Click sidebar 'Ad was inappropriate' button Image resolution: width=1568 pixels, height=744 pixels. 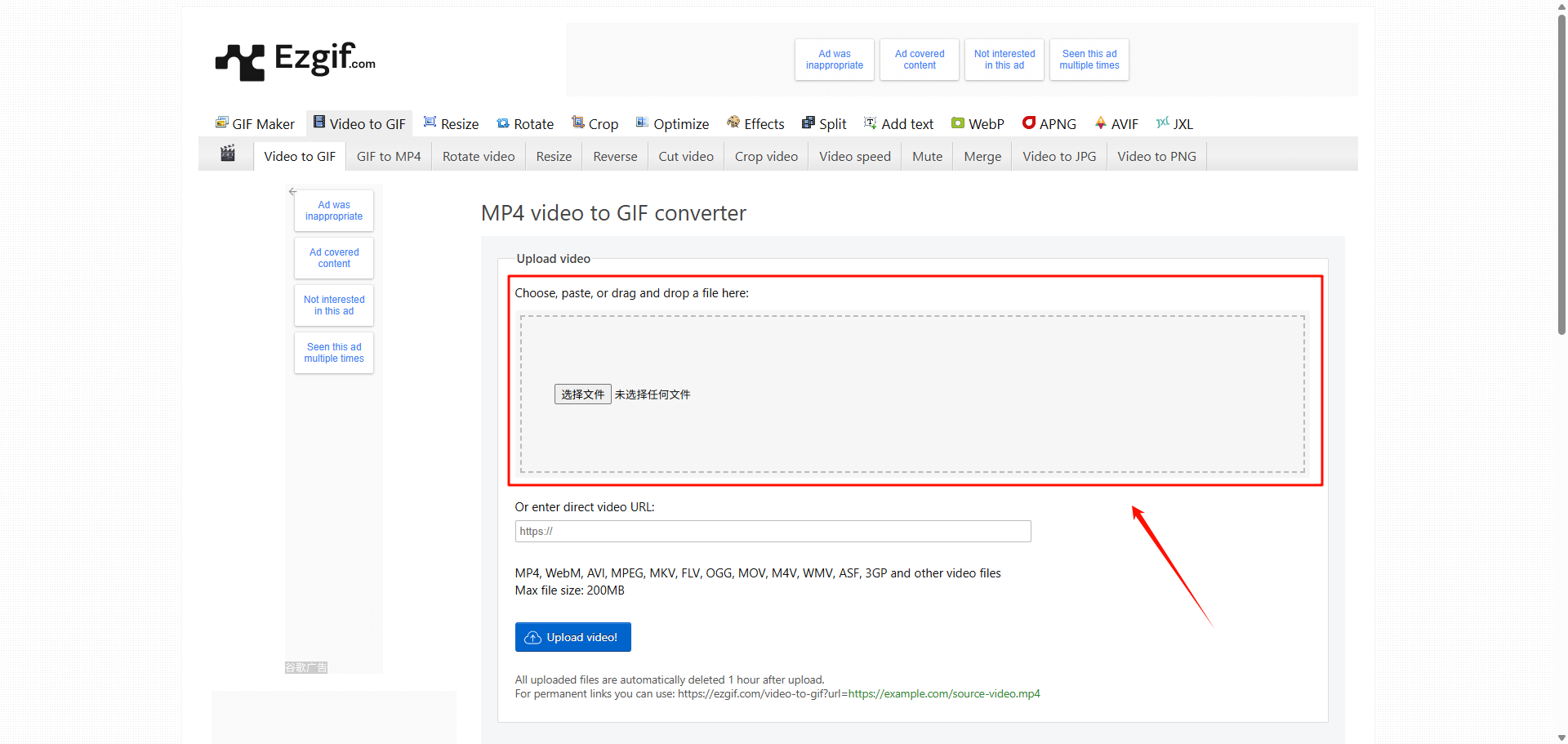click(334, 211)
